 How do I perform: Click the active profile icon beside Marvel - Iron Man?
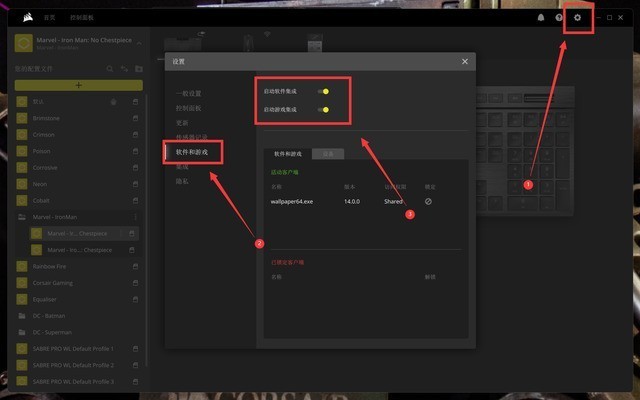[x=24, y=43]
